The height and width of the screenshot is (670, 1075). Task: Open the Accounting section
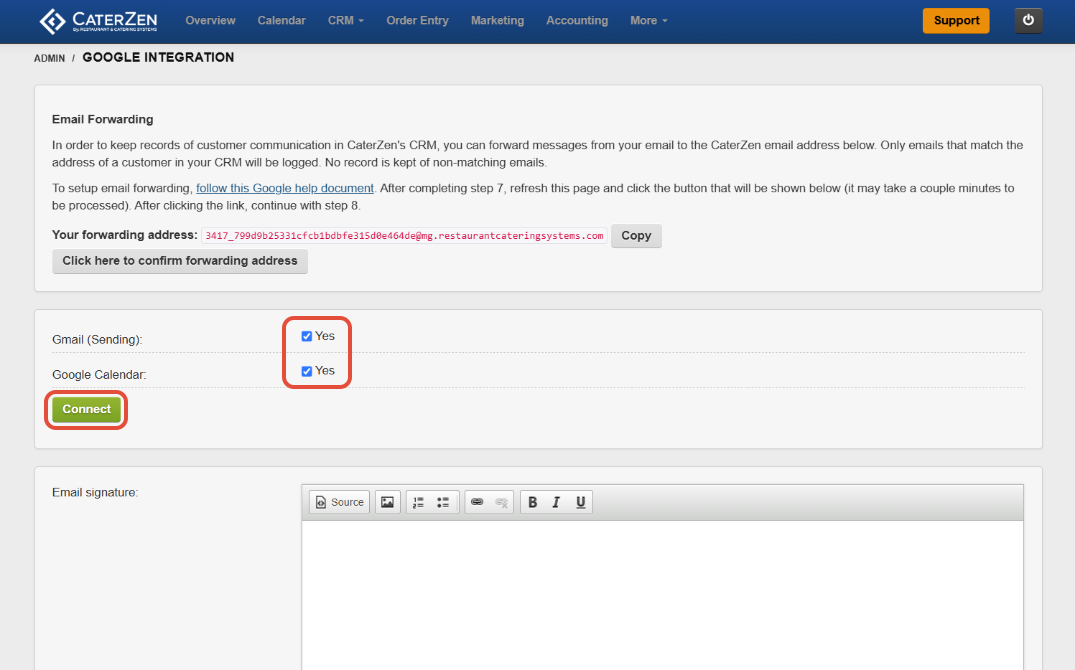click(577, 21)
